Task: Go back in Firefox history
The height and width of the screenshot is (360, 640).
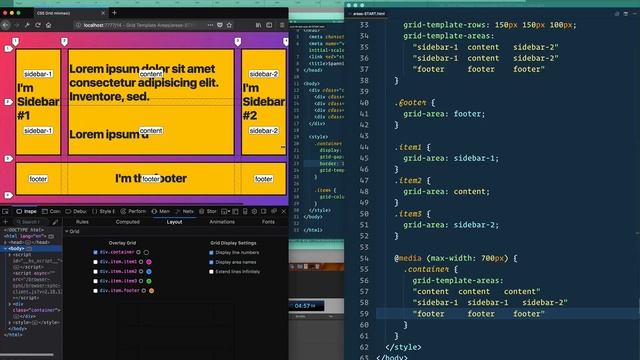Action: 5,25
